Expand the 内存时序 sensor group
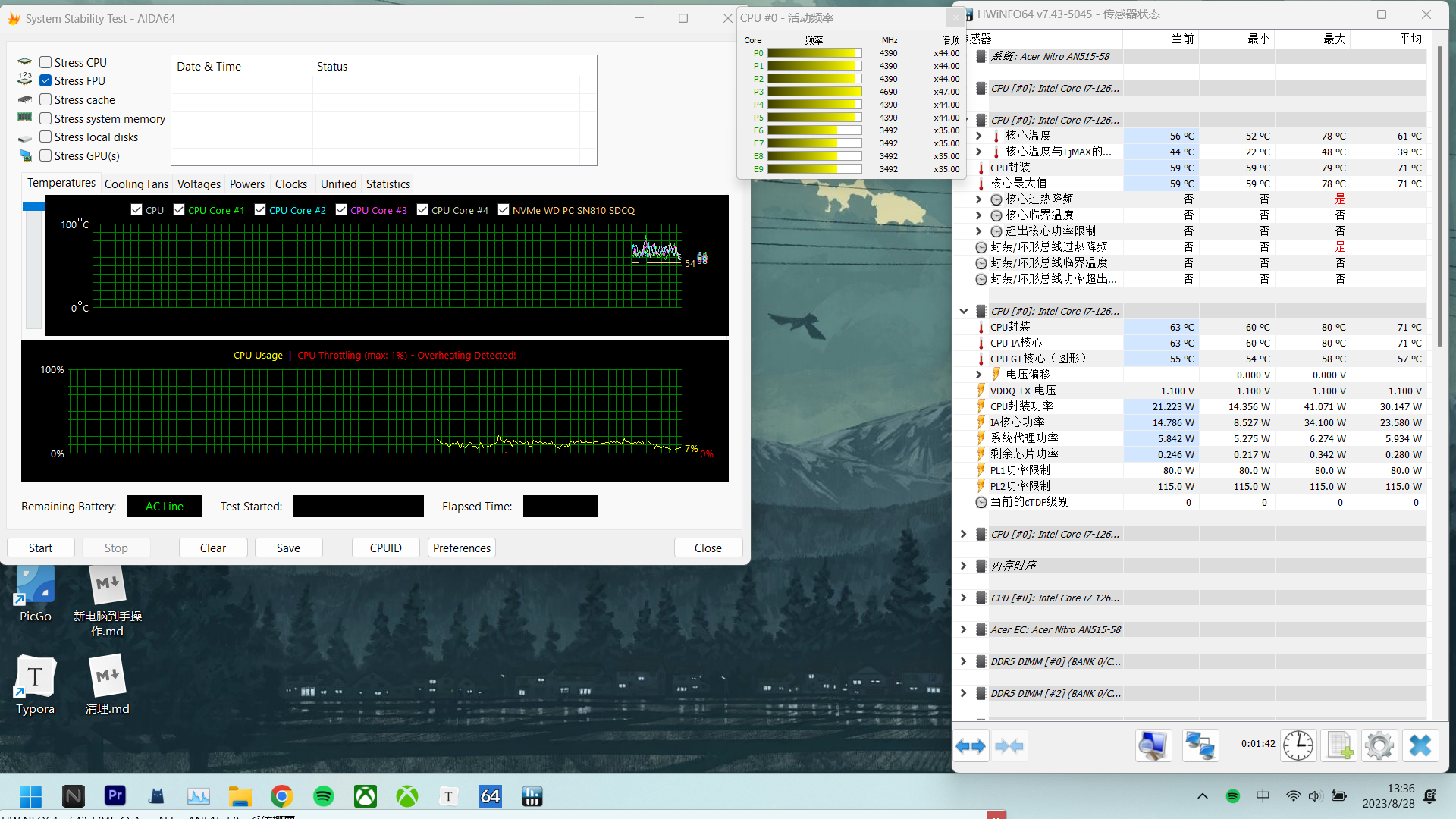This screenshot has height=819, width=1456. click(963, 566)
